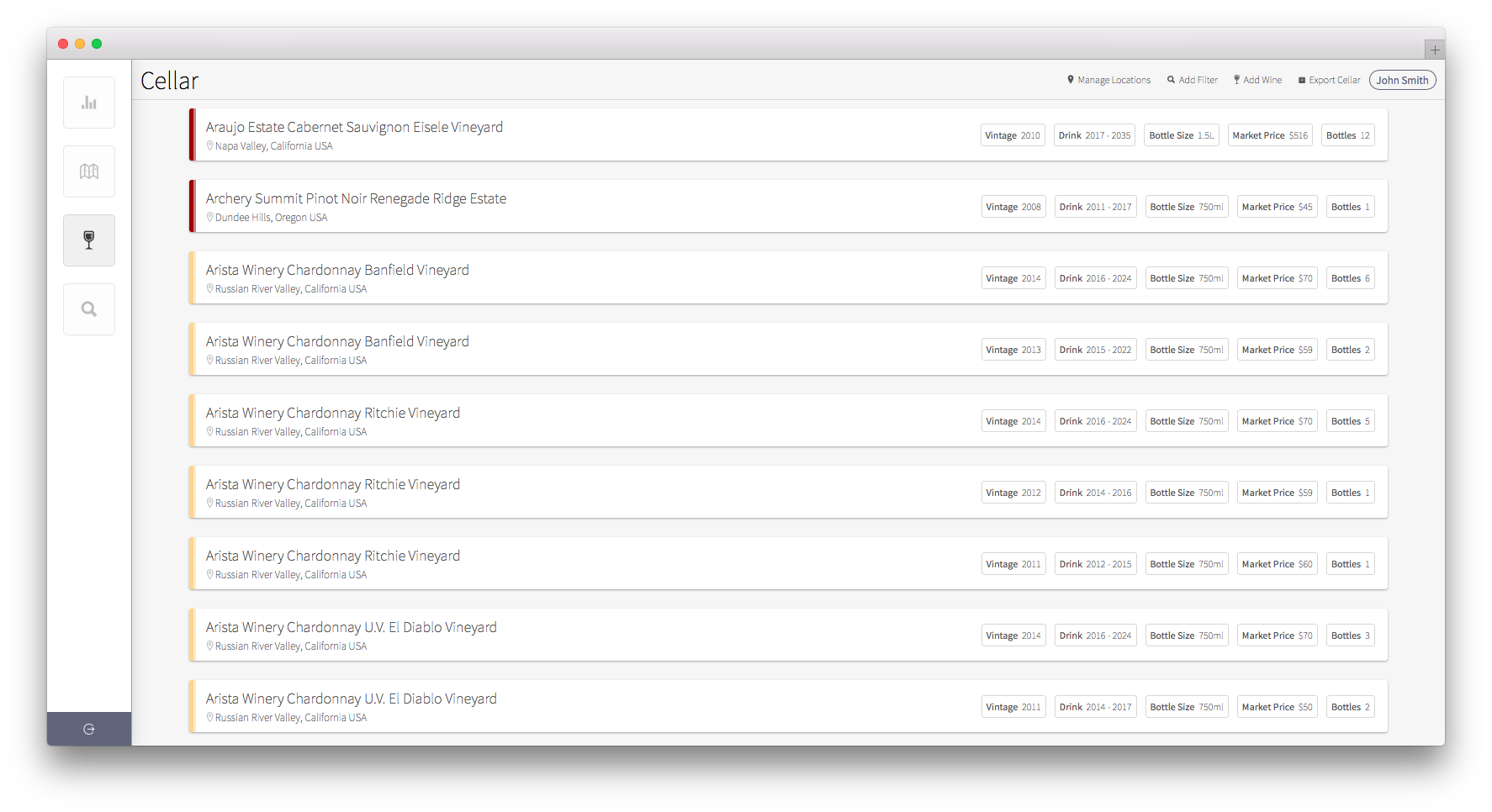Click the Add Wine link
This screenshot has width=1492, height=812.
[x=1258, y=80]
